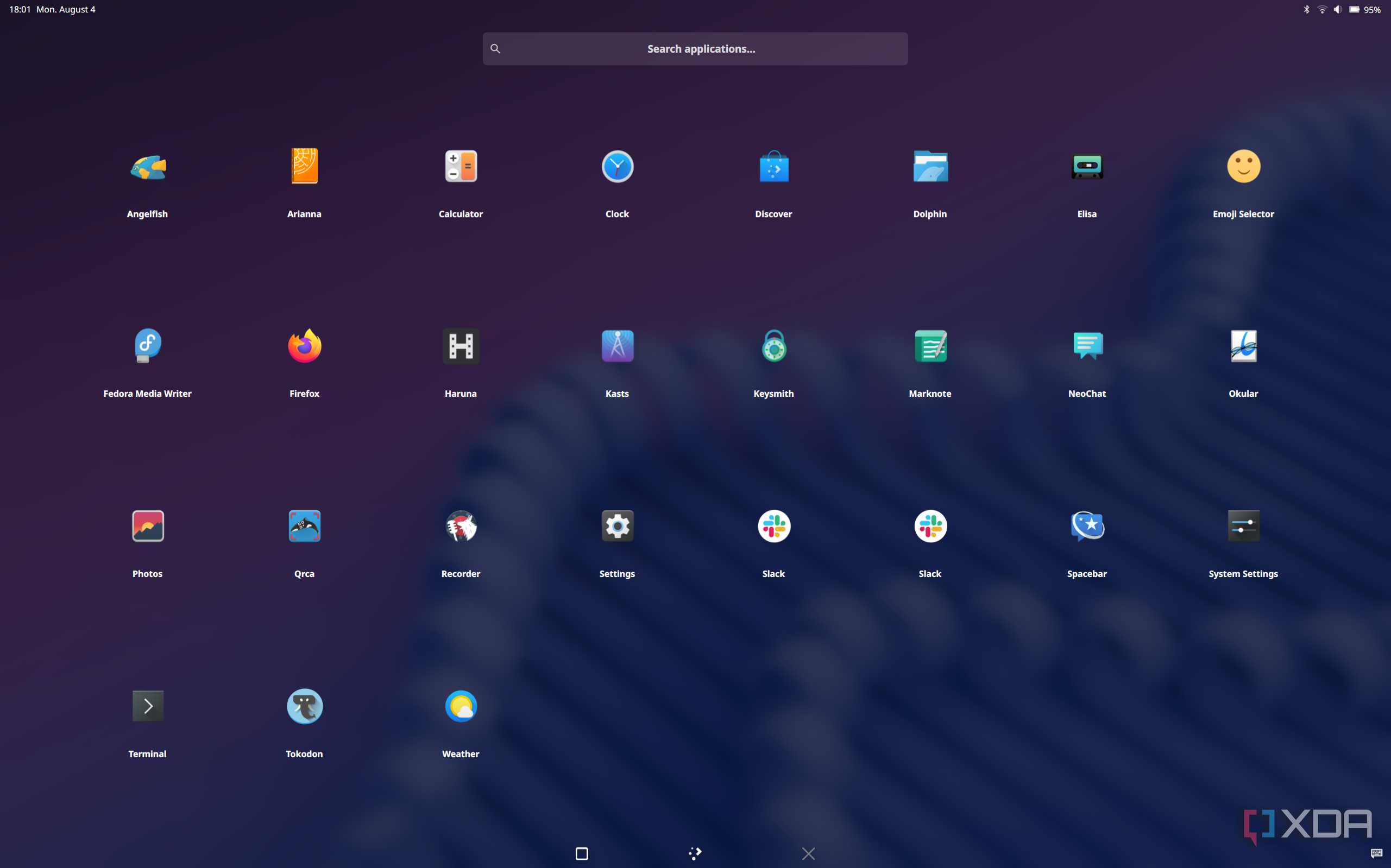Show the on-screen keyboard
This screenshot has width=1391, height=868.
click(x=1377, y=854)
